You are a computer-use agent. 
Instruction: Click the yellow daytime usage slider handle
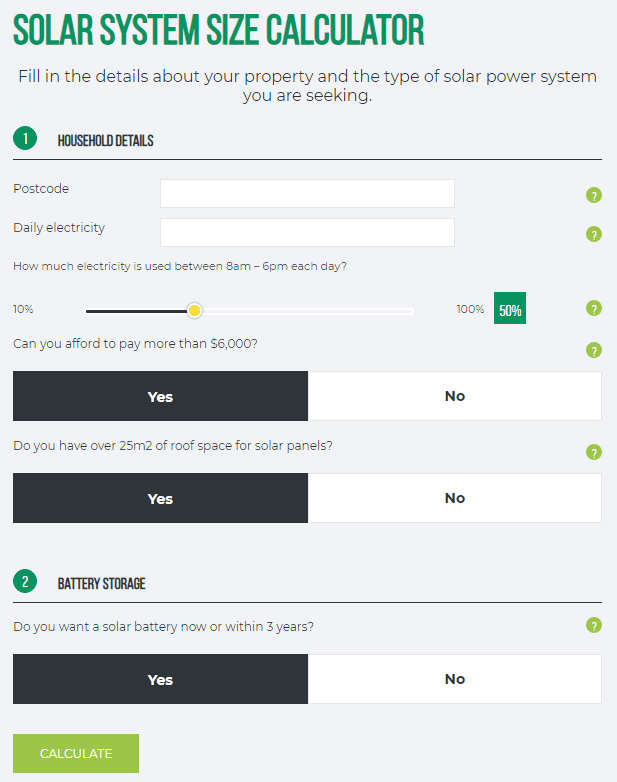(x=195, y=311)
